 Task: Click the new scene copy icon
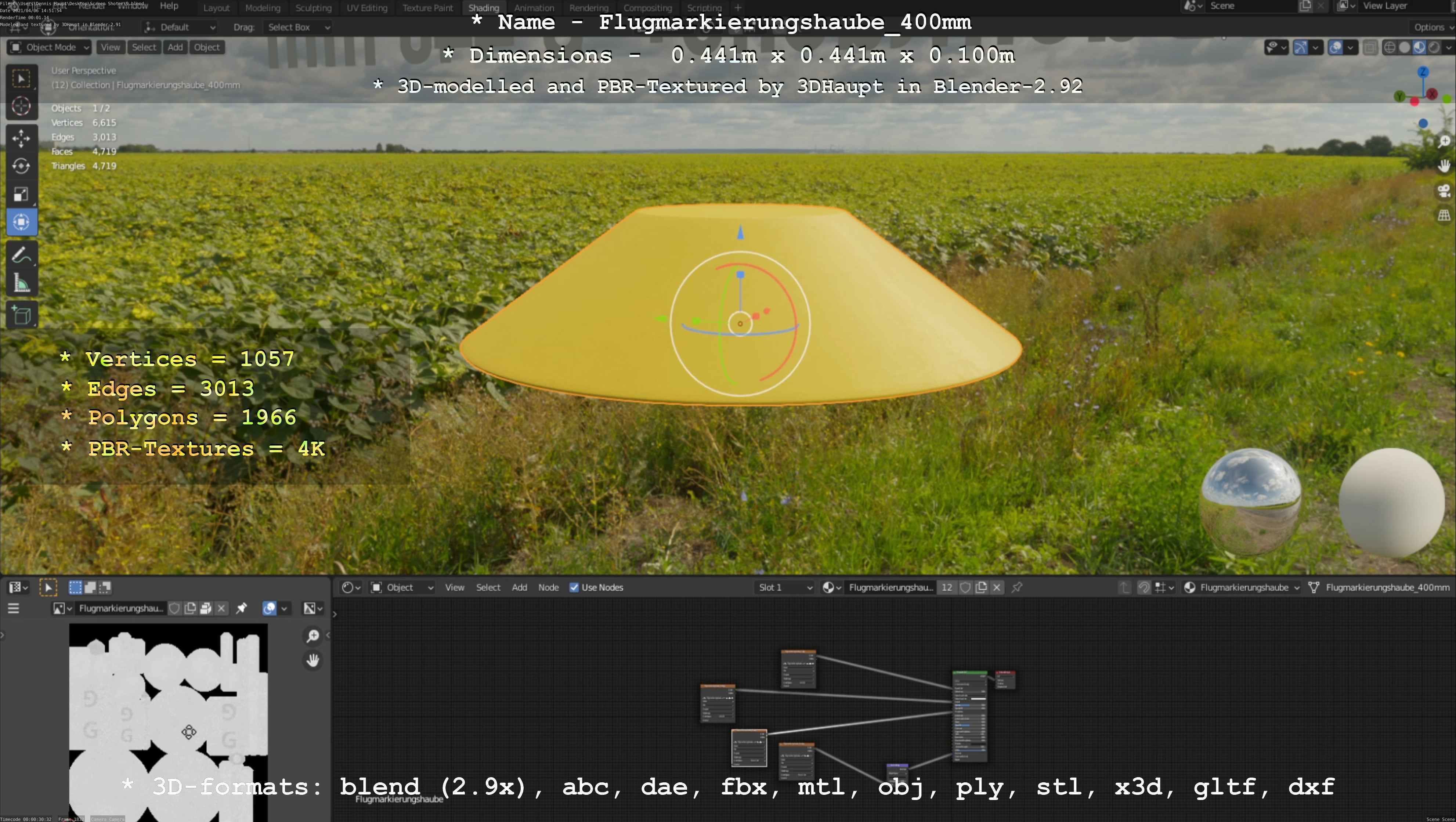1305,6
